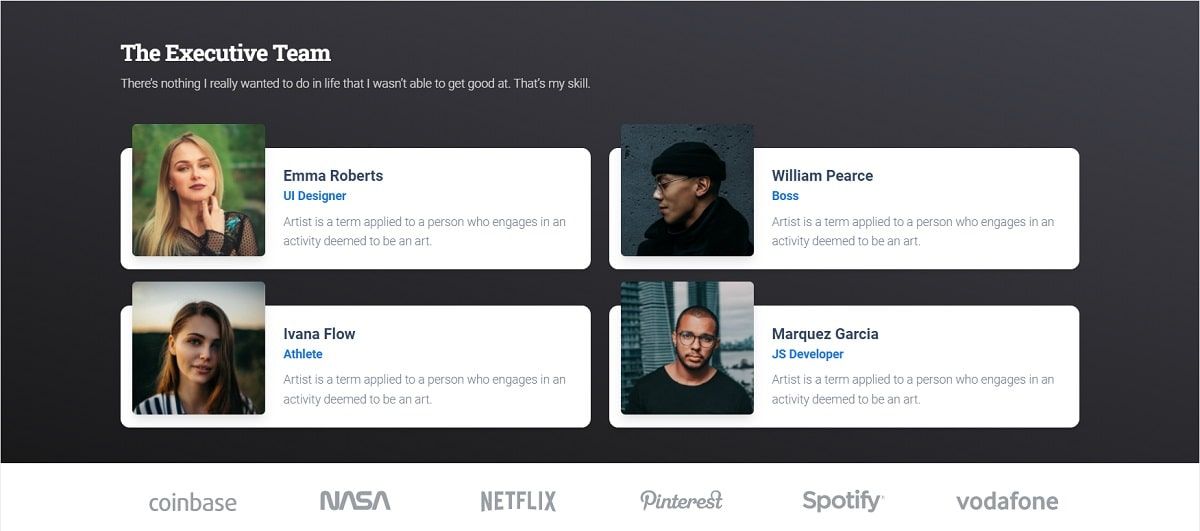
Task: Open Emma Roberts' profile photo
Action: 198,190
